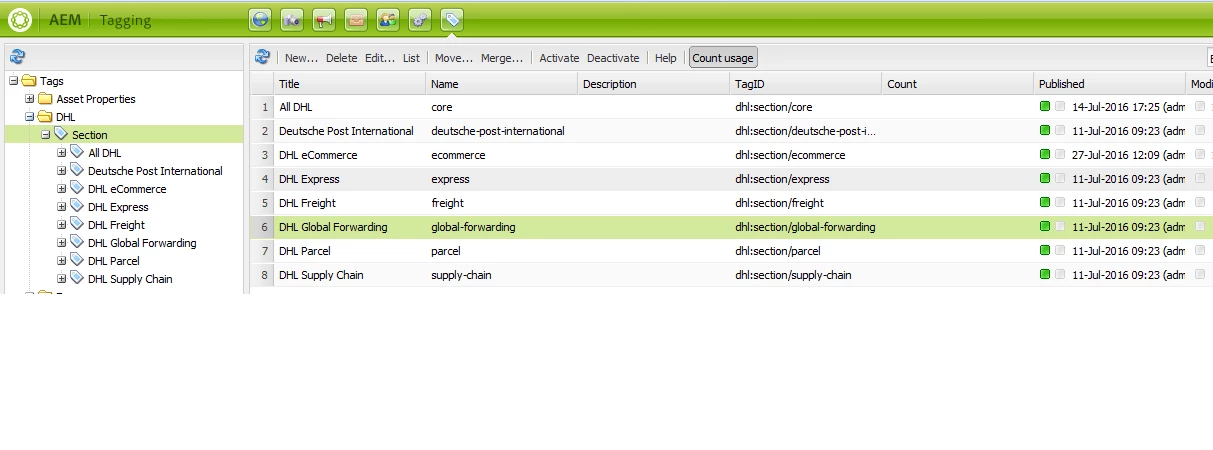The image size is (1213, 450).
Task: Click the DHL folder icon in tree
Action: [x=45, y=117]
